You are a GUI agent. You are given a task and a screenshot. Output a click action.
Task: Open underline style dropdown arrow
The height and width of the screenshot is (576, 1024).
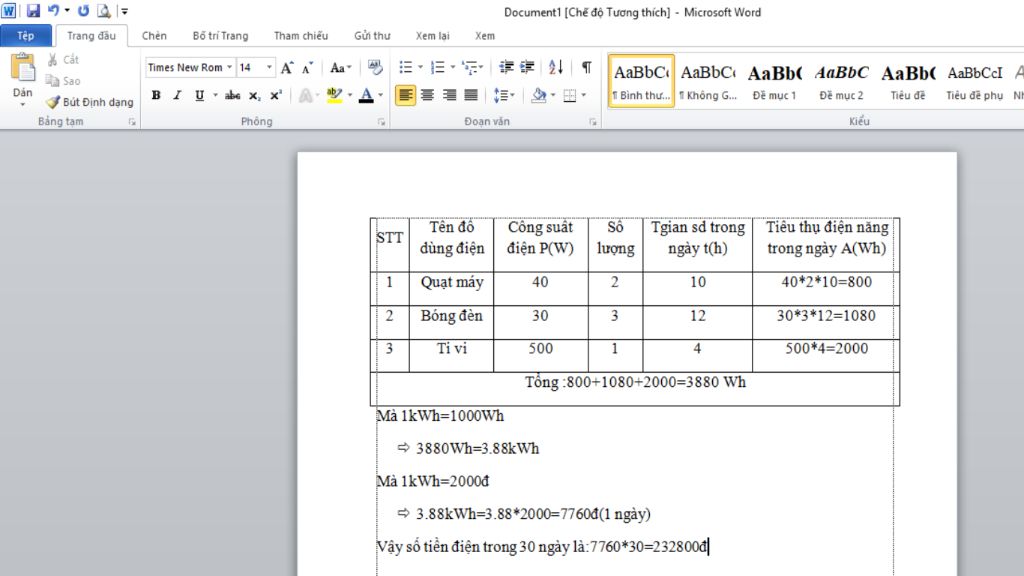(215, 95)
